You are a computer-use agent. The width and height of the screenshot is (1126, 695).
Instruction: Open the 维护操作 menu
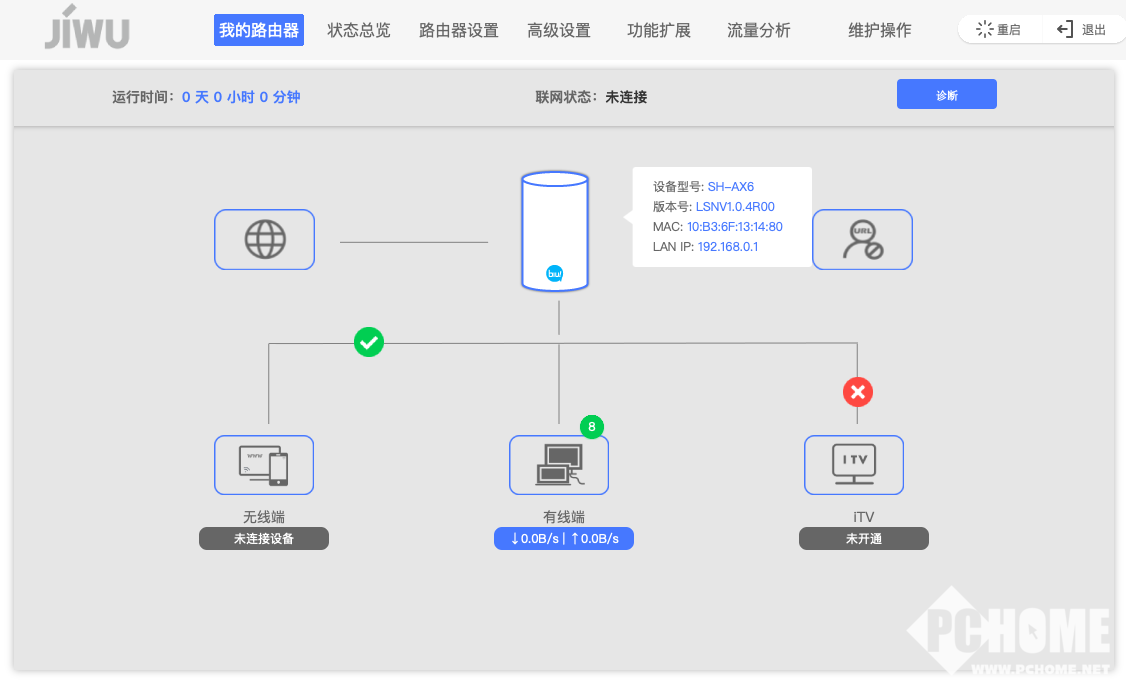(x=879, y=30)
